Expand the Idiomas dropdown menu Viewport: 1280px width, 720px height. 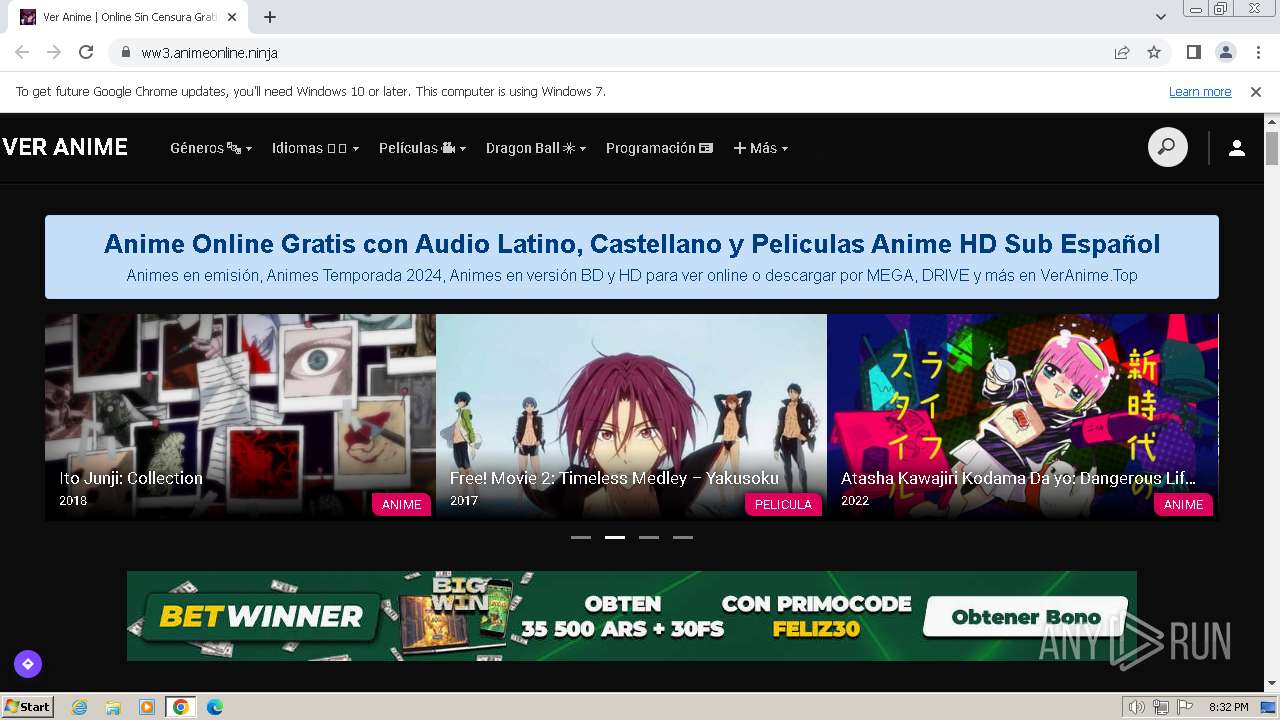pyautogui.click(x=315, y=148)
